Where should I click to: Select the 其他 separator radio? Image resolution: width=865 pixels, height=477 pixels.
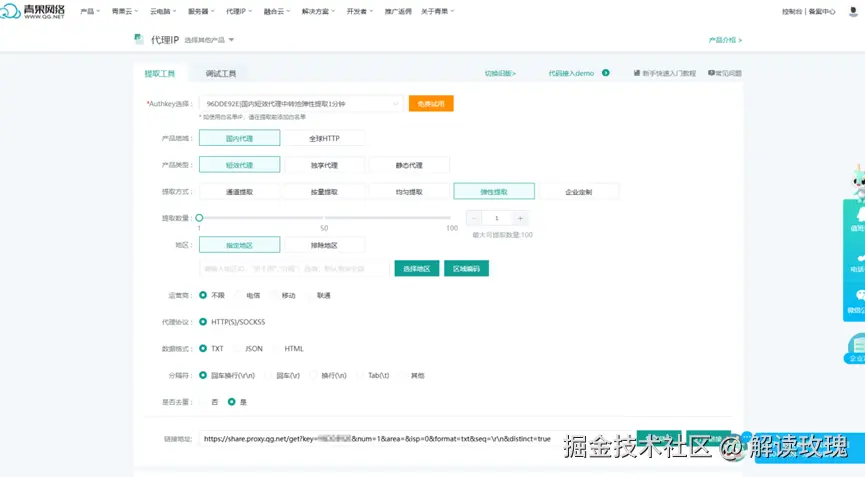403,375
